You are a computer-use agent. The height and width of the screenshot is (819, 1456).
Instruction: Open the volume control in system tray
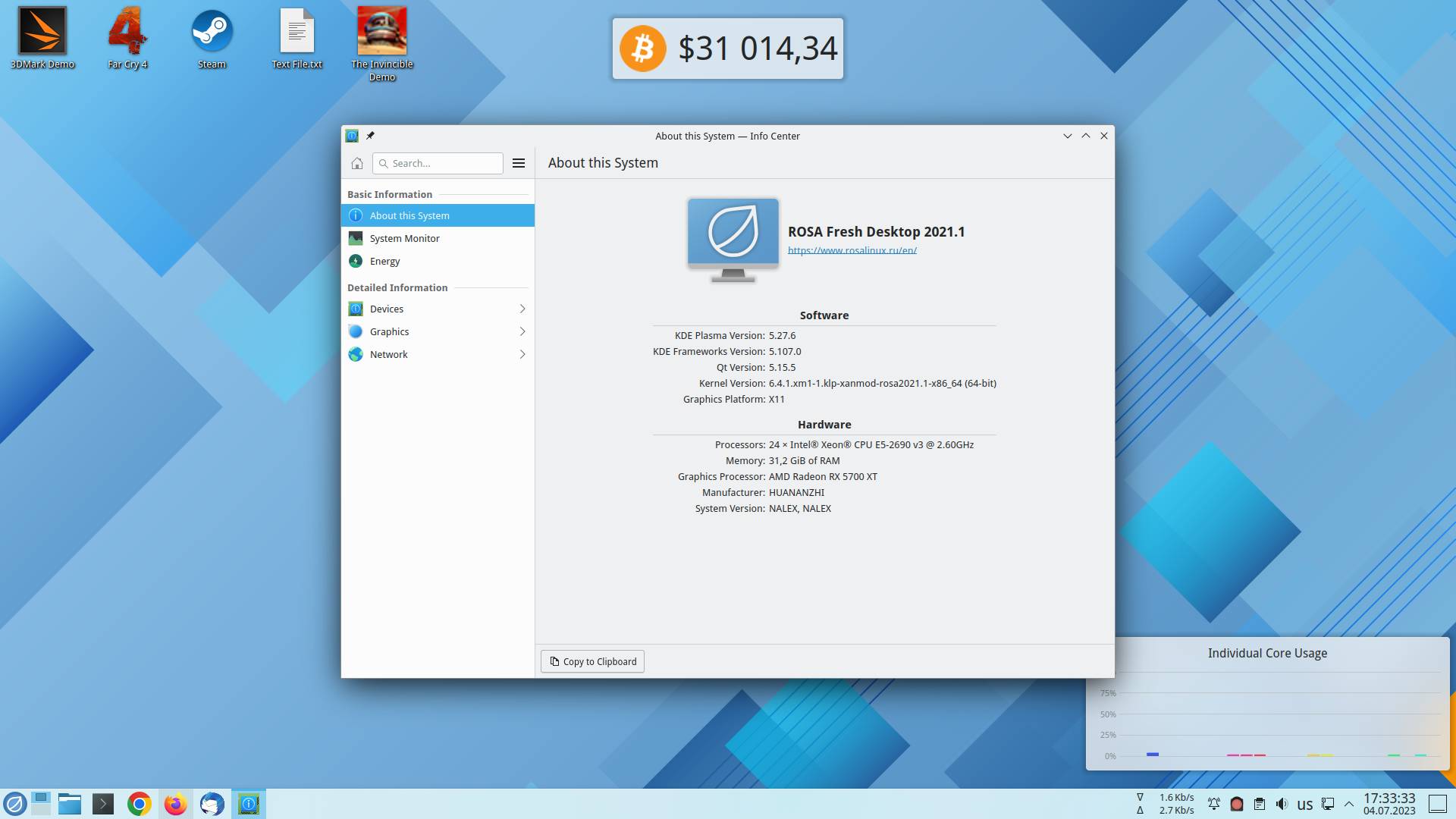tap(1282, 804)
